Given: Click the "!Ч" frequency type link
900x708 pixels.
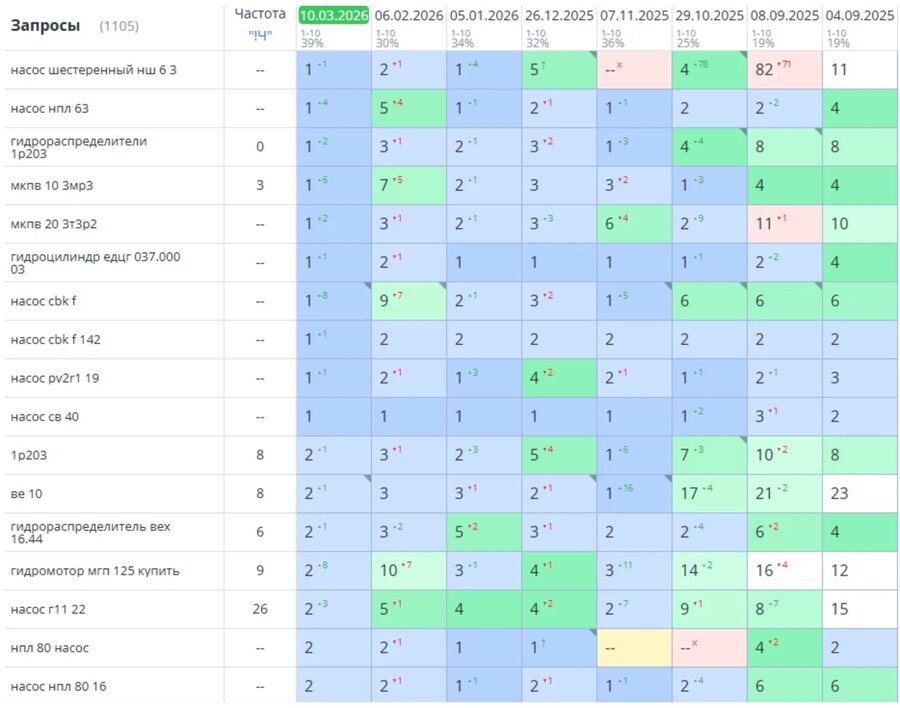Looking at the screenshot, I should [260, 36].
